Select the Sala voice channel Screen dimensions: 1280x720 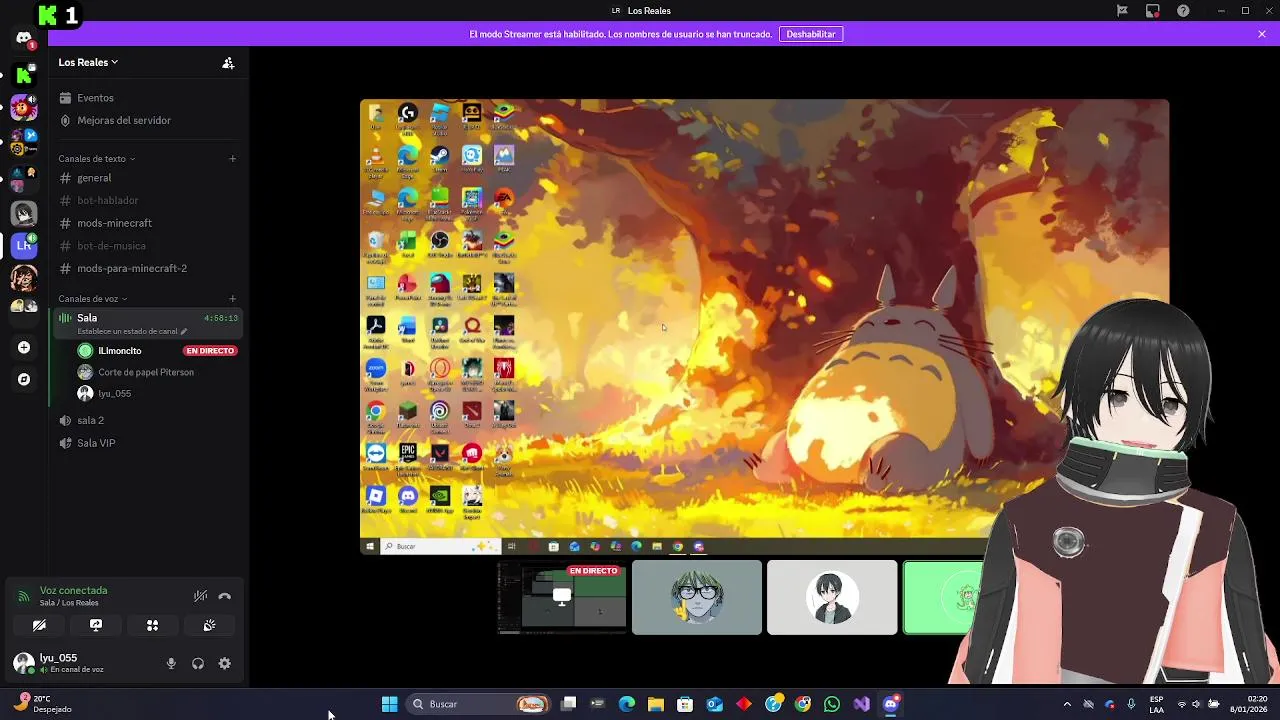pos(148,323)
